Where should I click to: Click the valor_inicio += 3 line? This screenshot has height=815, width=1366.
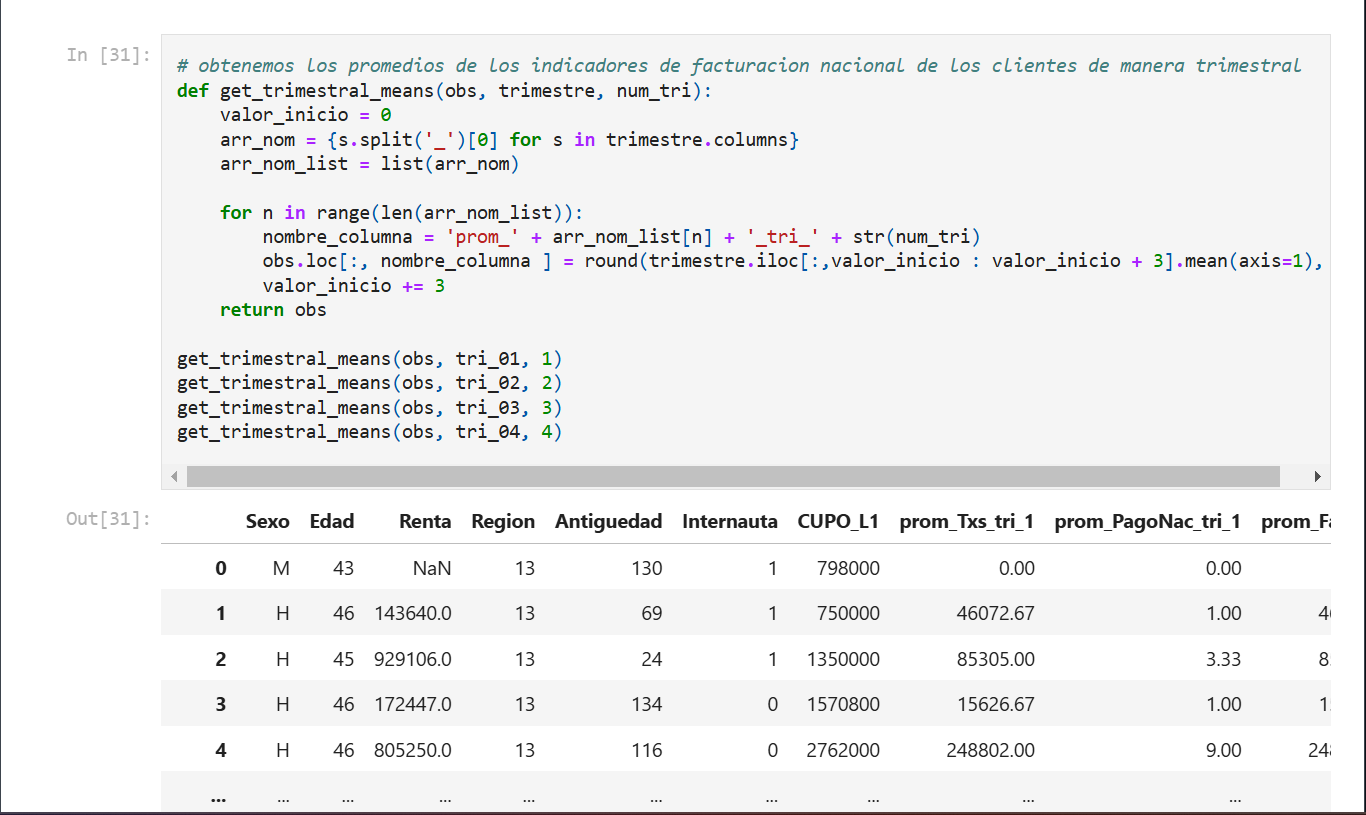coord(354,286)
